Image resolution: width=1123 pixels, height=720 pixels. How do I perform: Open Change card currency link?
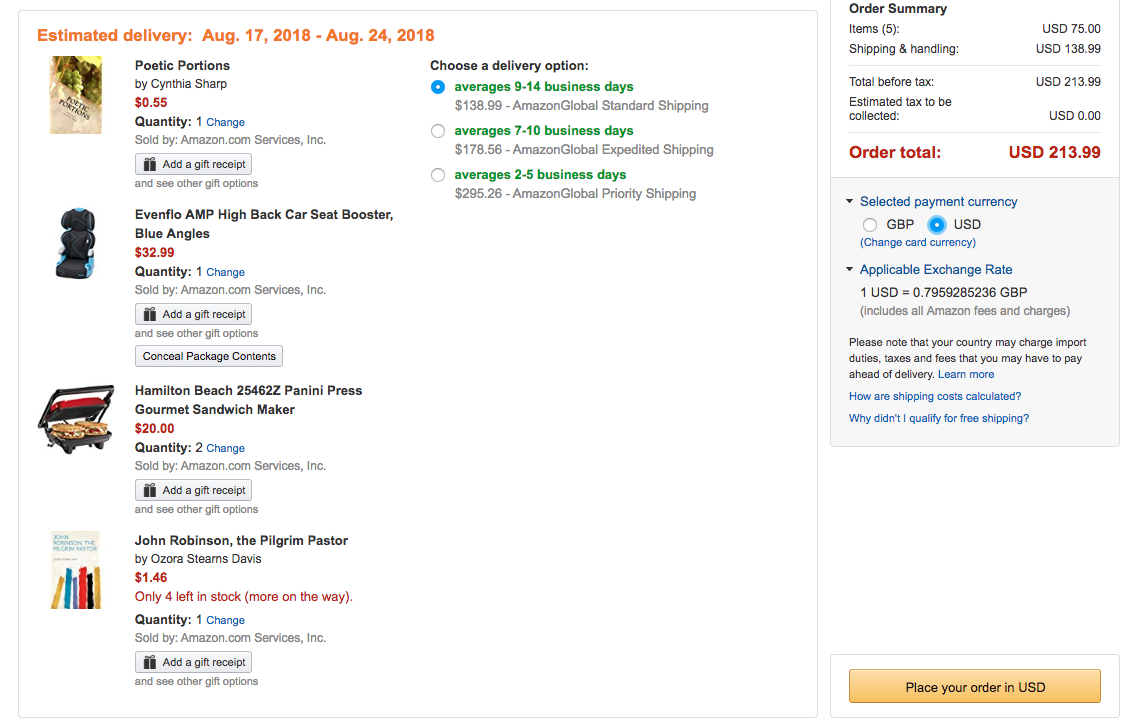point(918,242)
